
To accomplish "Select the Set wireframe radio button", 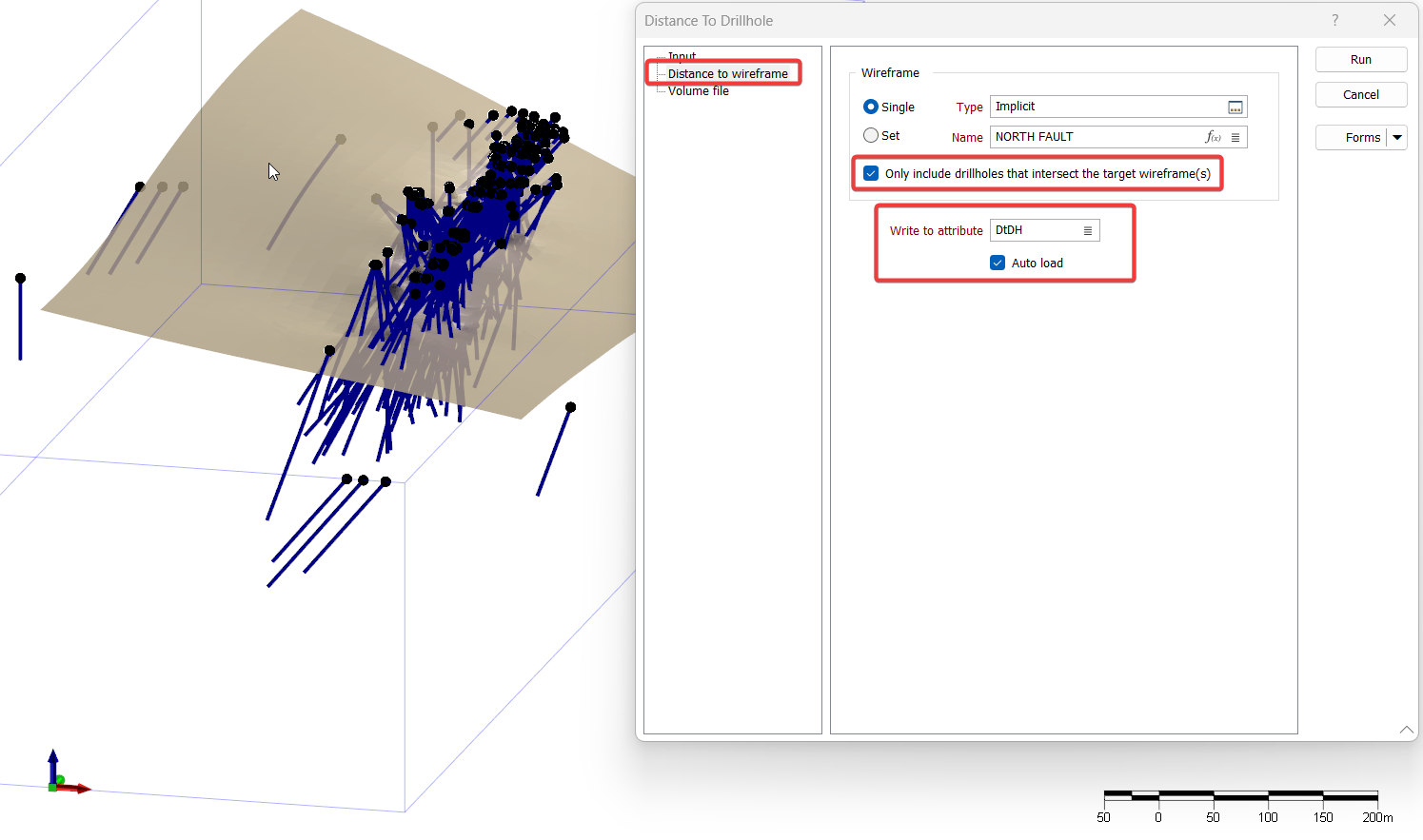I will [x=870, y=136].
